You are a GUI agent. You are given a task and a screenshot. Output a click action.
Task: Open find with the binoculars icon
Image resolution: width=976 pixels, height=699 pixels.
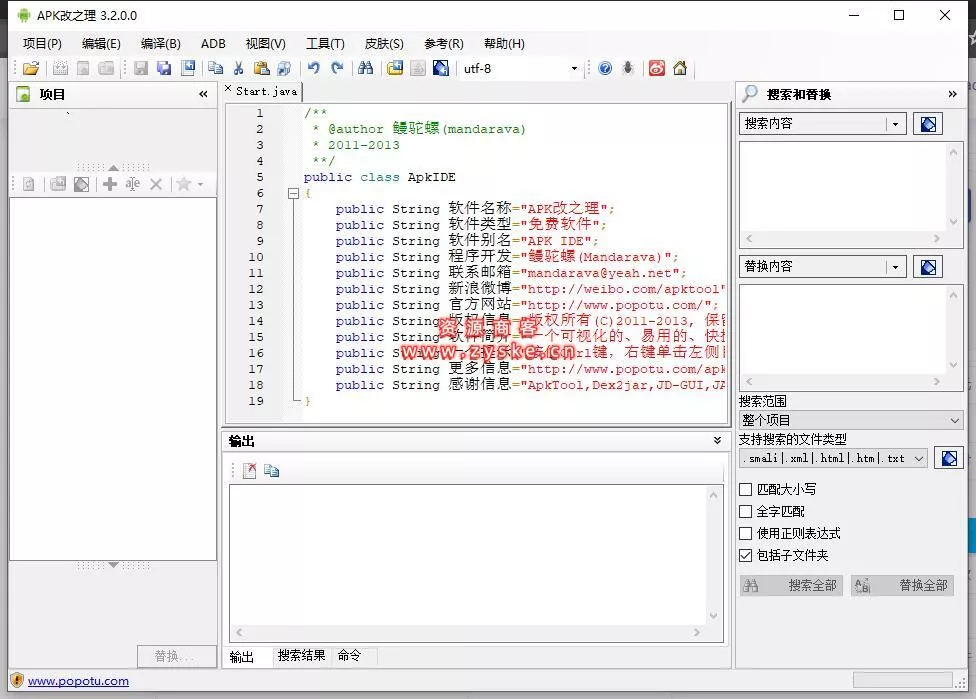coord(365,68)
